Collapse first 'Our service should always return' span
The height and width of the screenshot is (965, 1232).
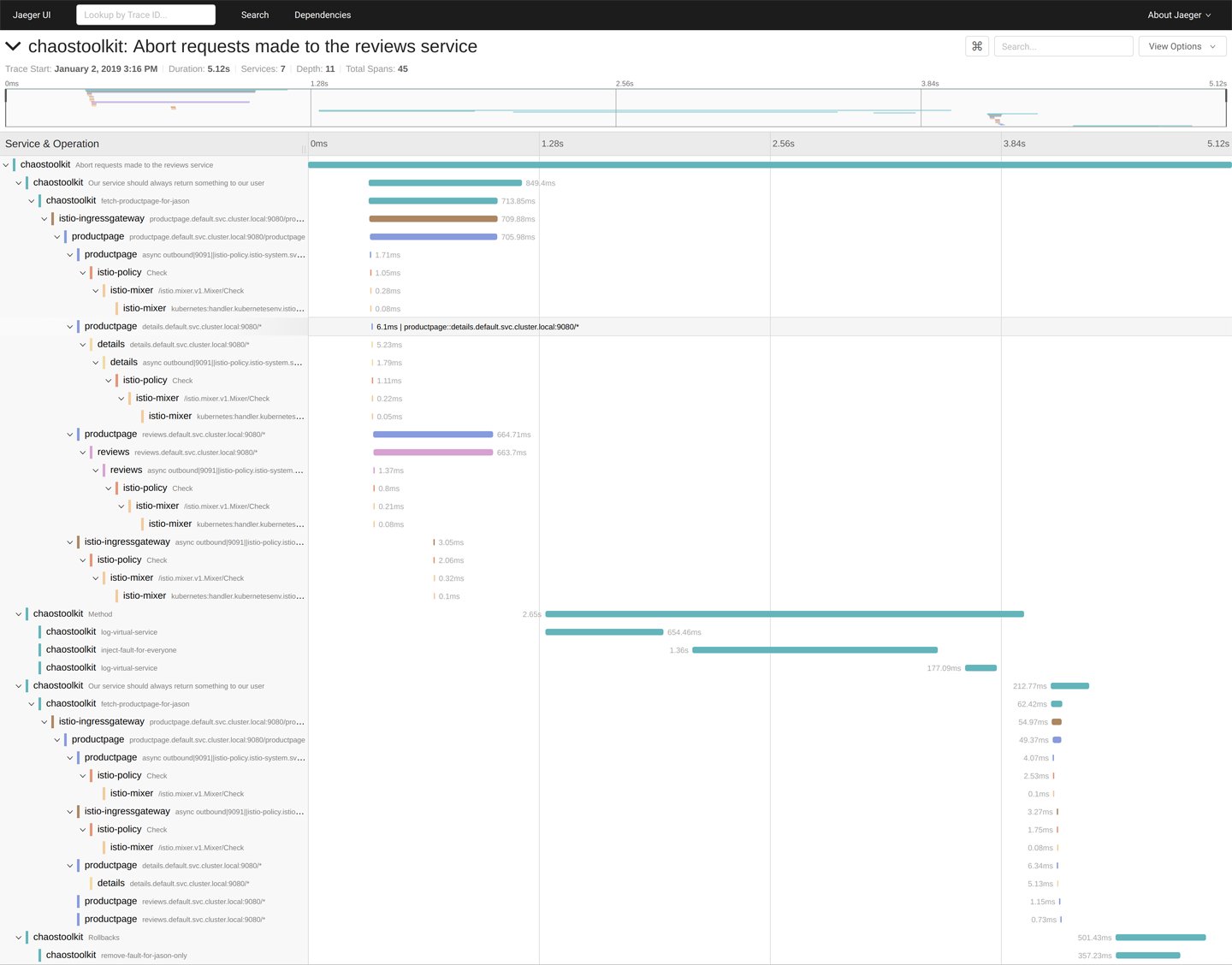(19, 183)
